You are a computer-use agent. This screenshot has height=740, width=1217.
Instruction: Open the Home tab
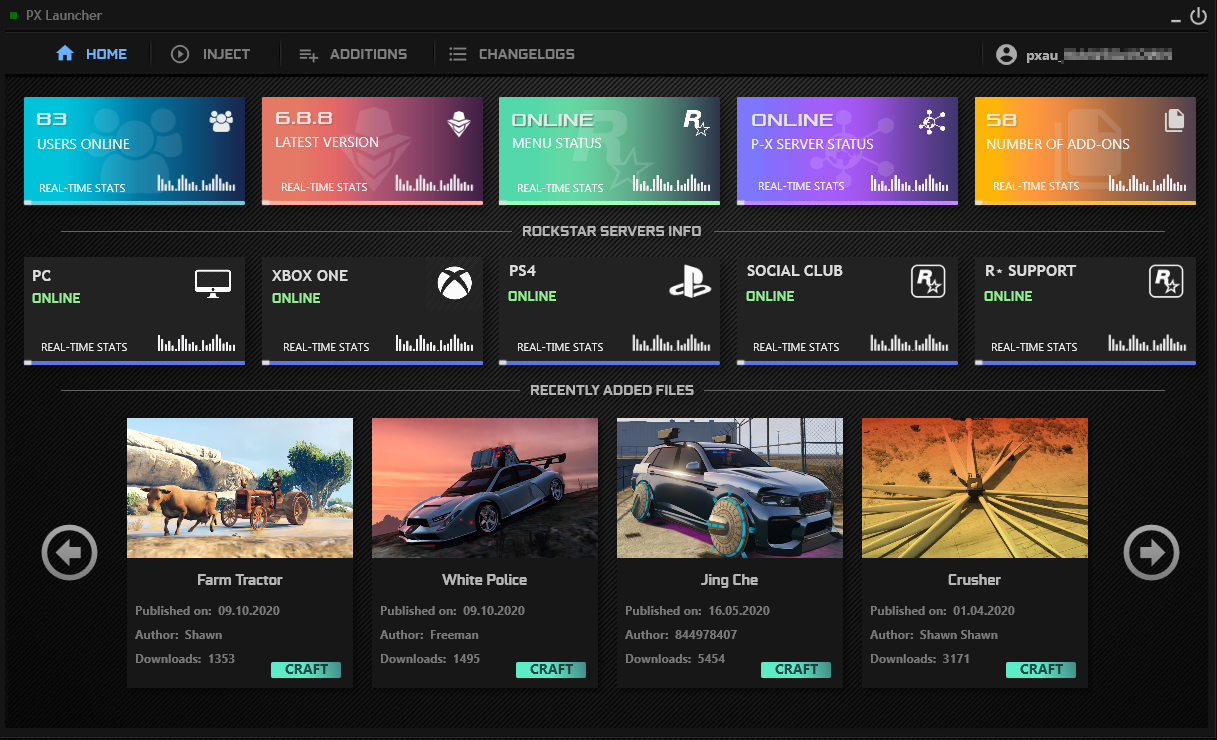(92, 54)
